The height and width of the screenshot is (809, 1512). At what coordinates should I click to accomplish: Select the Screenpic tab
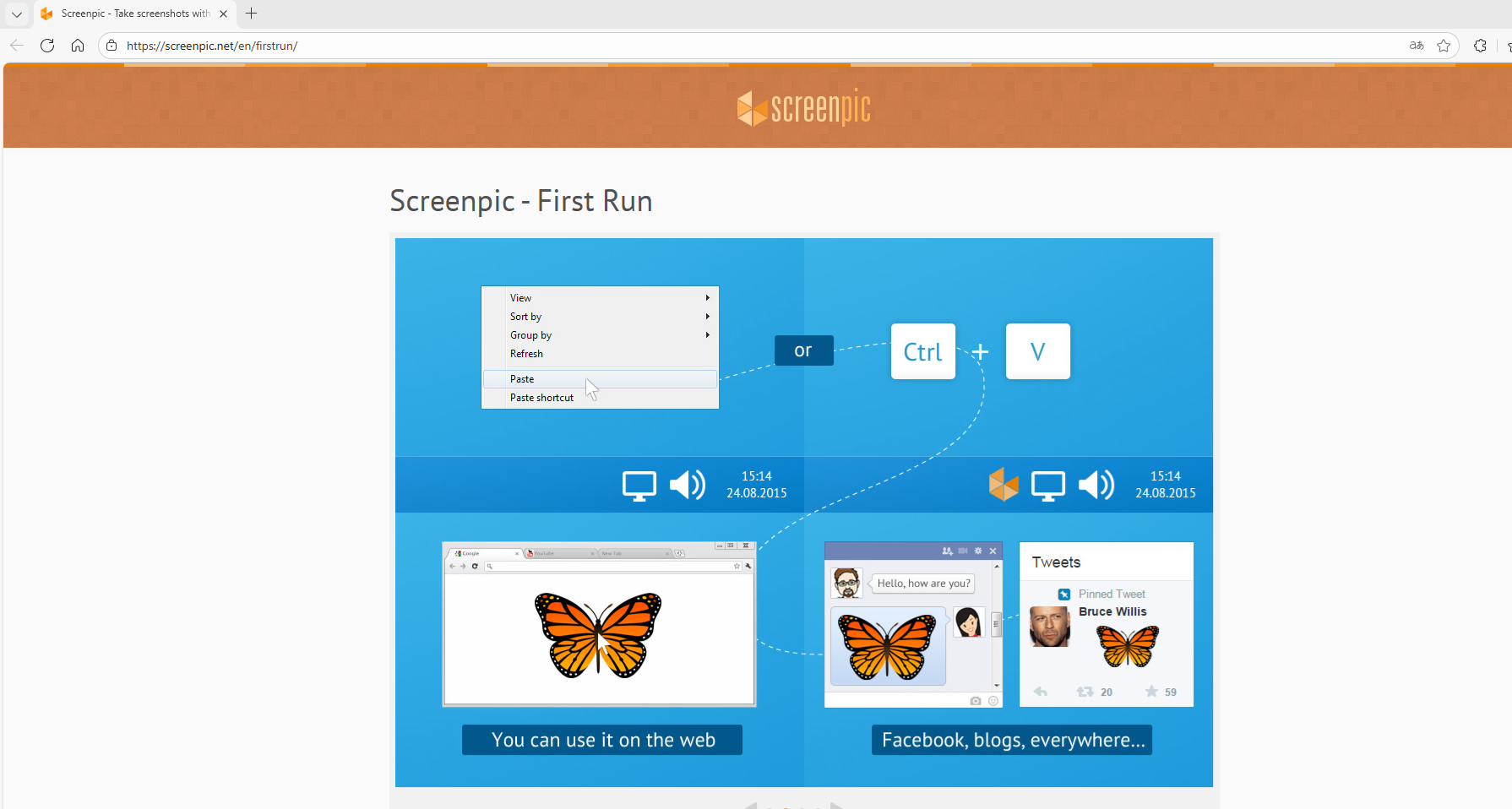coord(135,14)
